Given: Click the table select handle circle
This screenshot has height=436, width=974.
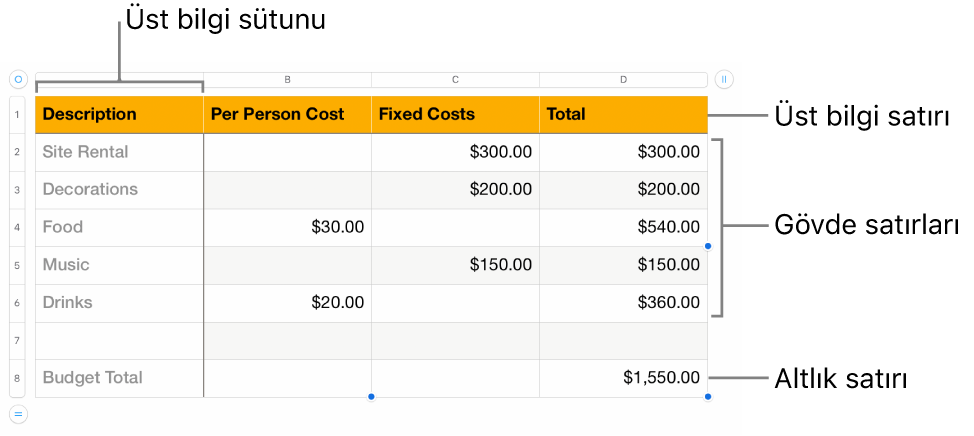Looking at the screenshot, I should [18, 78].
